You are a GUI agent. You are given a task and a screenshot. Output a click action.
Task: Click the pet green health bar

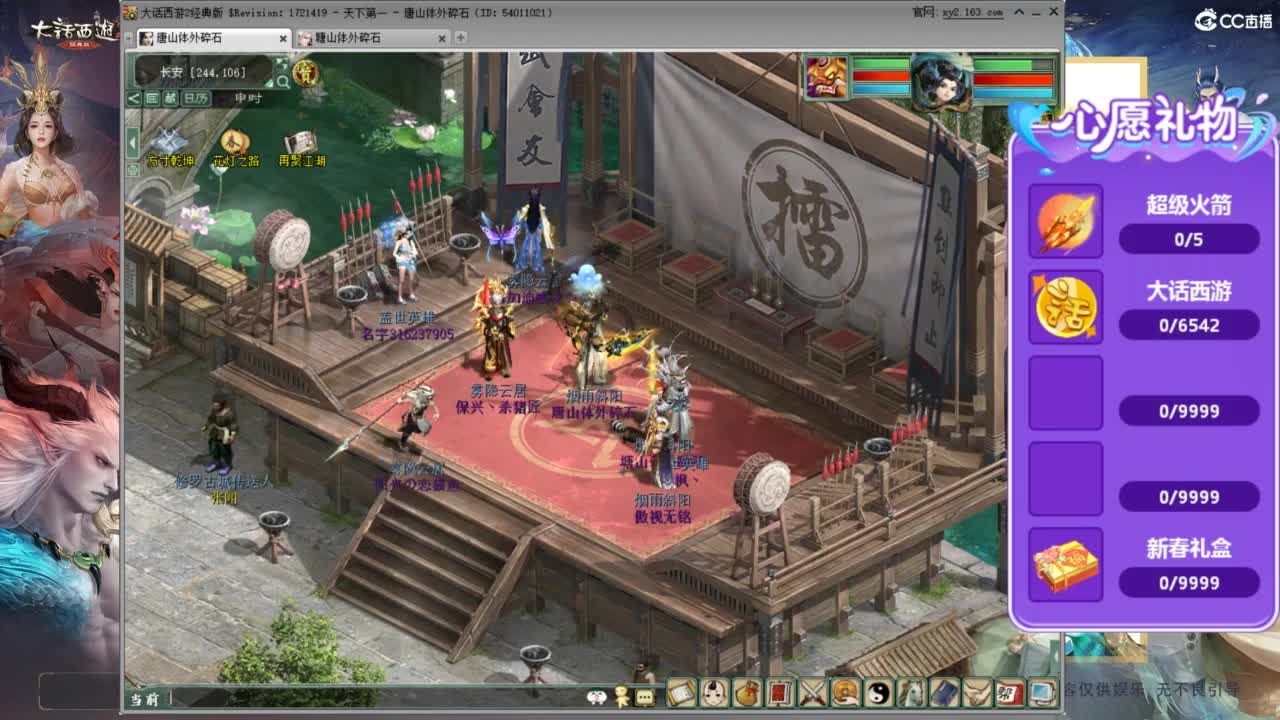[881, 64]
